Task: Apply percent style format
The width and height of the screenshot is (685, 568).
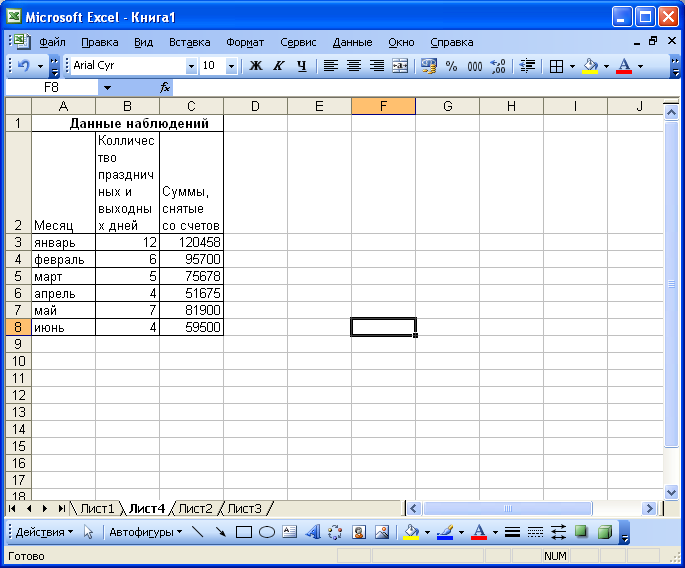Action: [x=451, y=66]
